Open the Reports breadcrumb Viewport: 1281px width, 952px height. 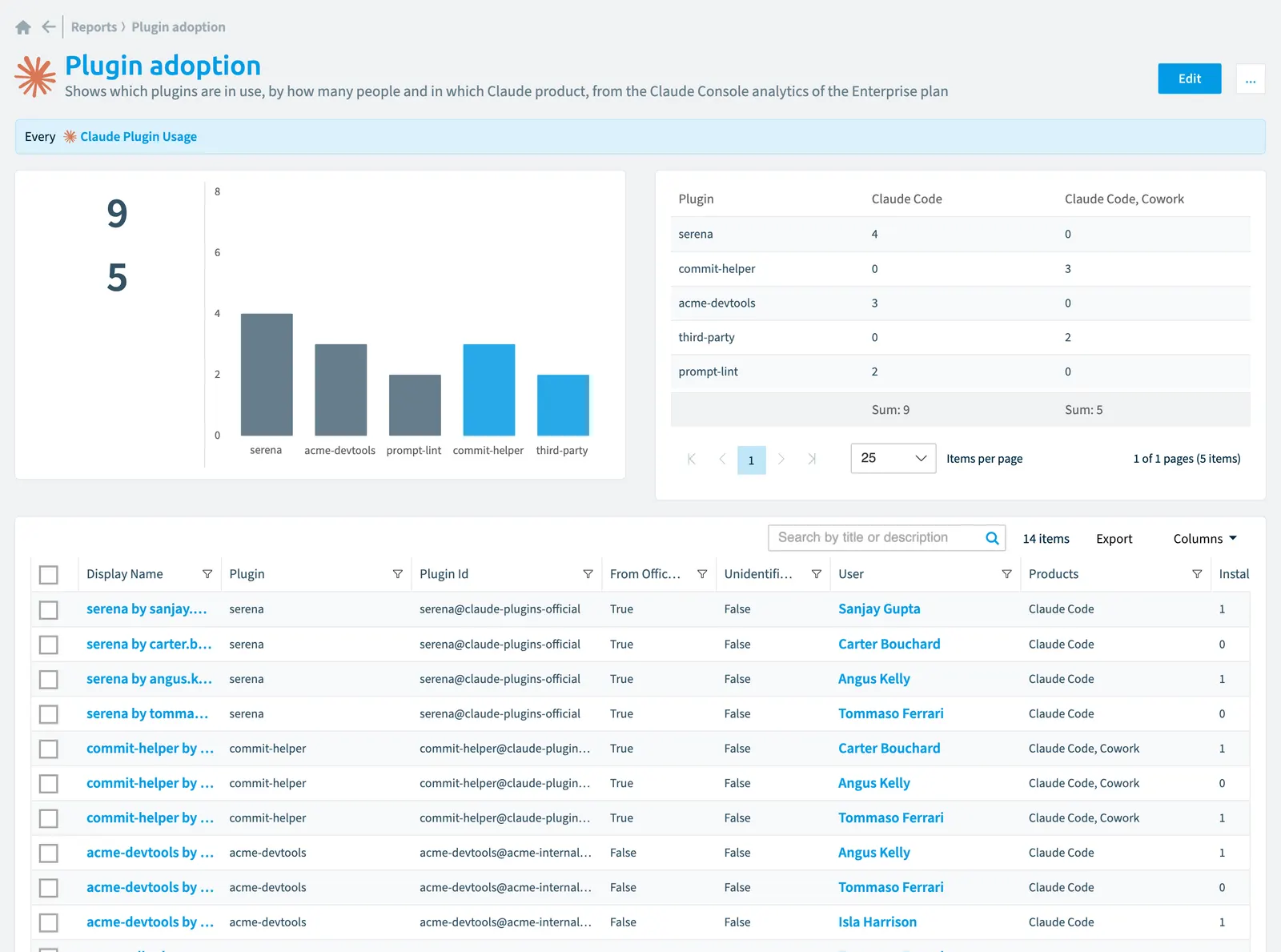pyautogui.click(x=94, y=27)
